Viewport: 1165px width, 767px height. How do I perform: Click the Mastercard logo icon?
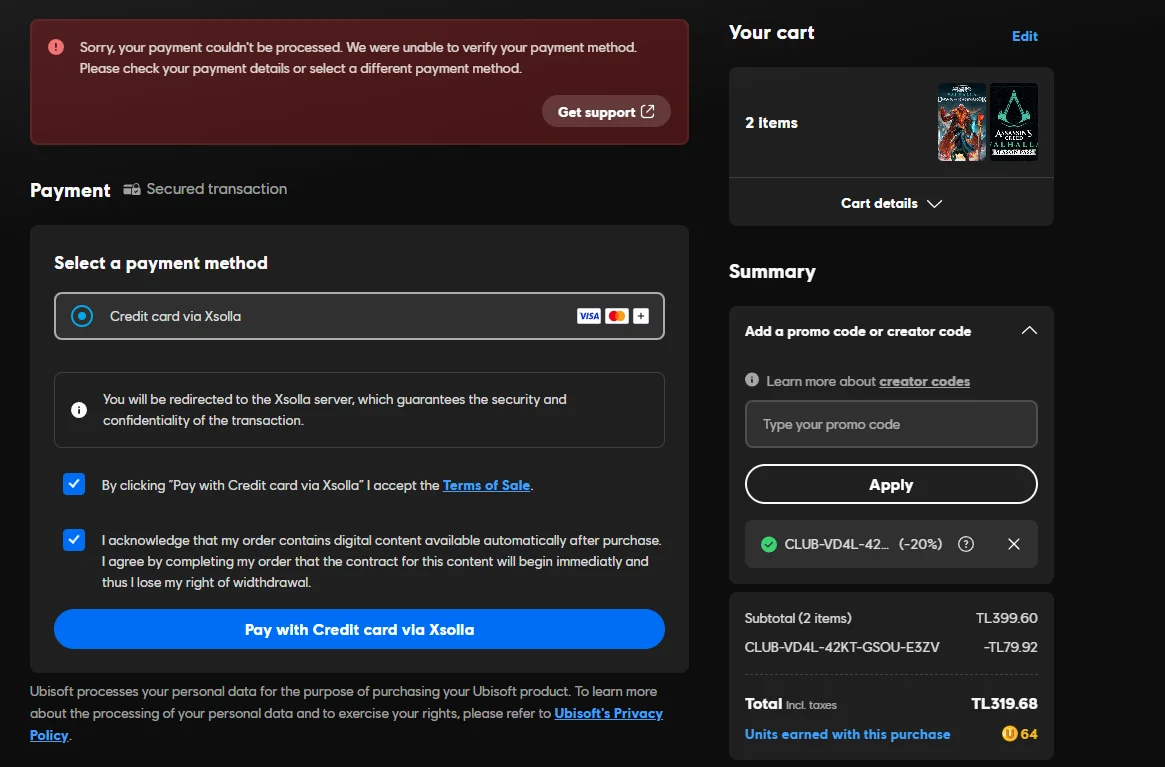[x=617, y=316]
